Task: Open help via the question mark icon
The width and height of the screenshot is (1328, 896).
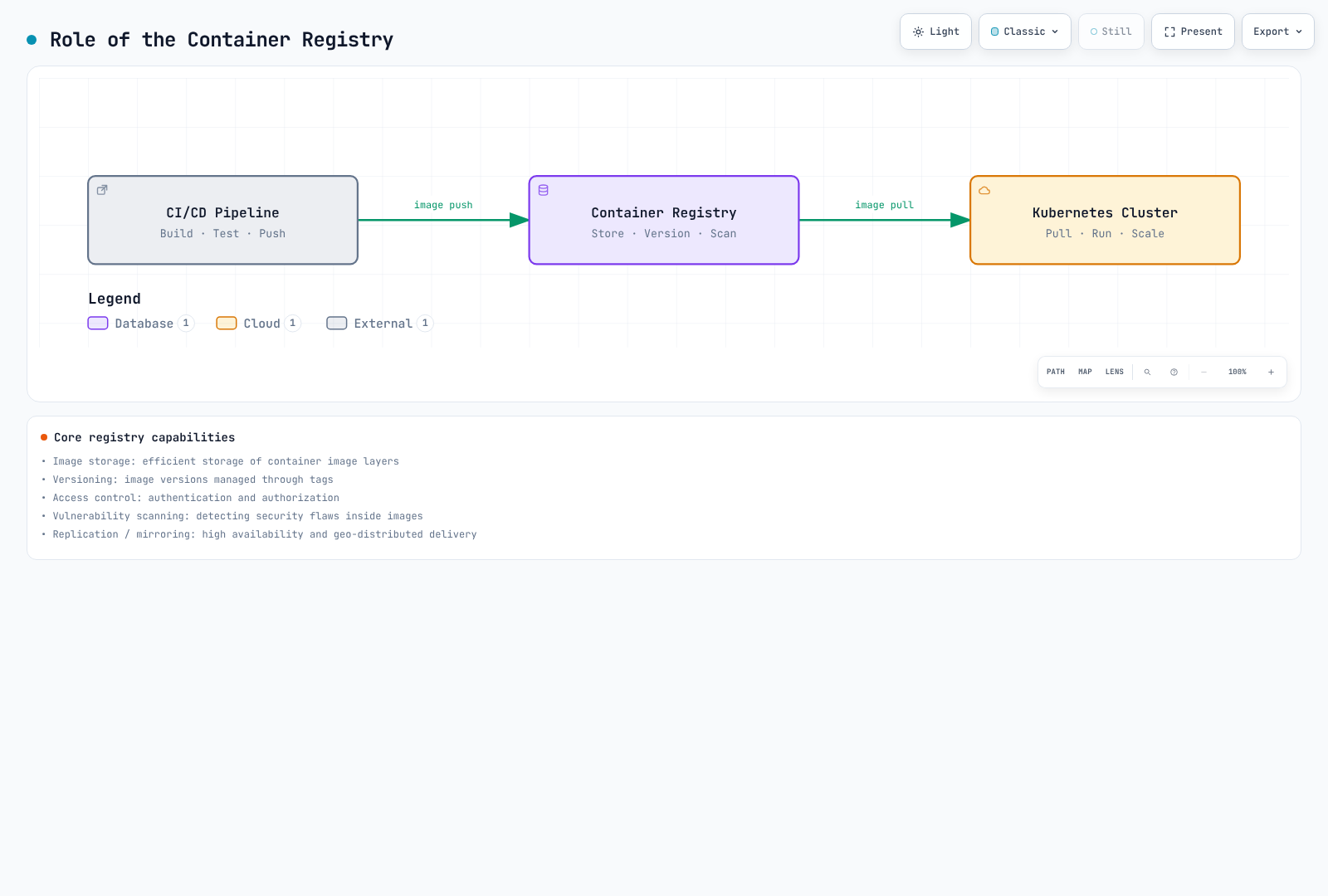Action: pos(1174,372)
